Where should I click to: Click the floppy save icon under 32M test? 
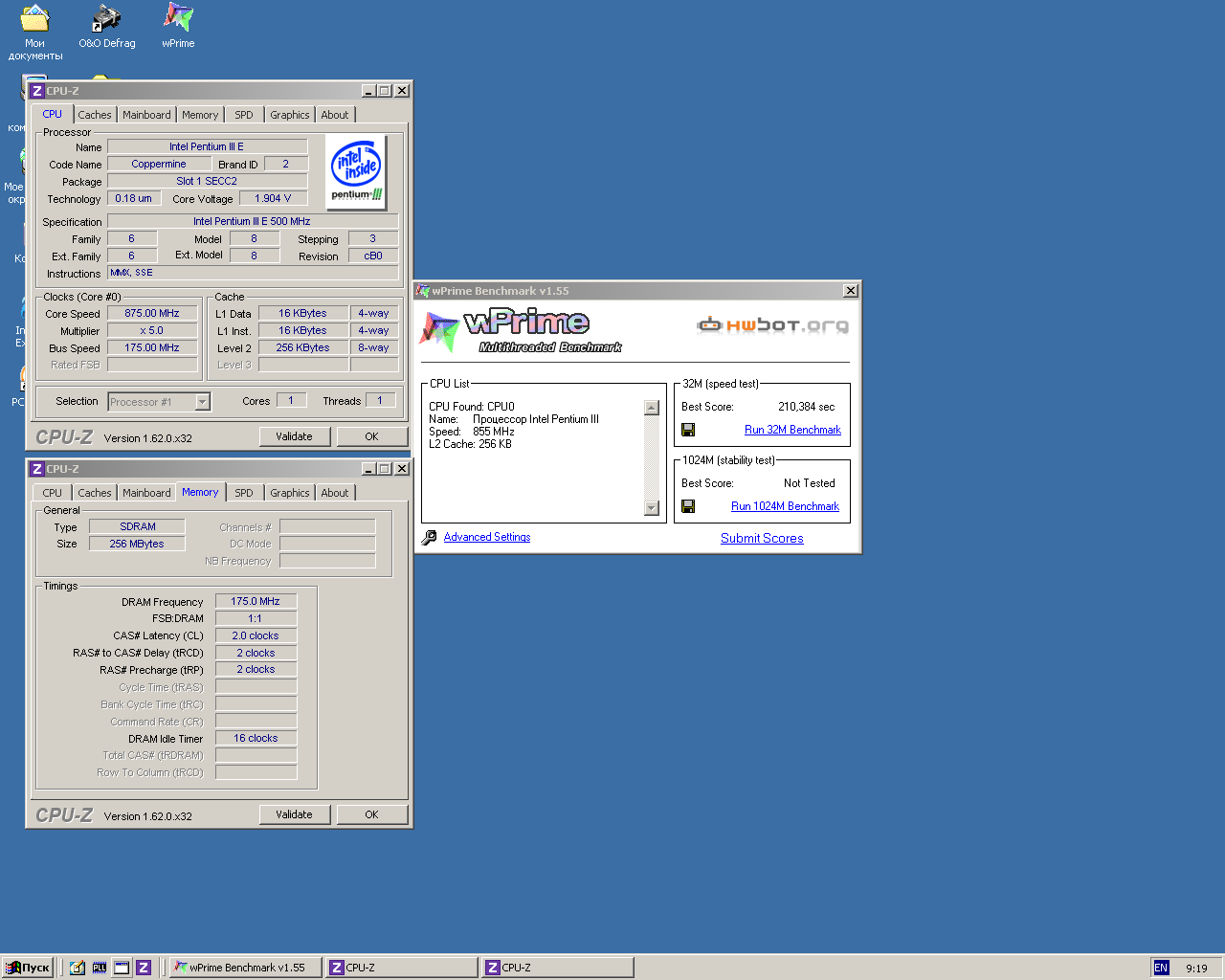click(688, 430)
